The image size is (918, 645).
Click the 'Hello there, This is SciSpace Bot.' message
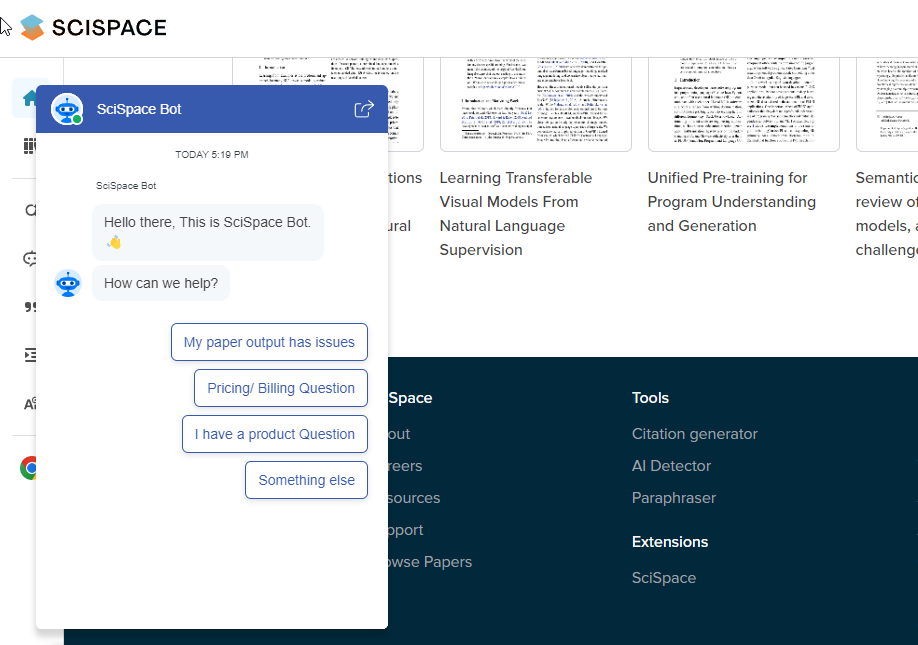pyautogui.click(x=208, y=232)
